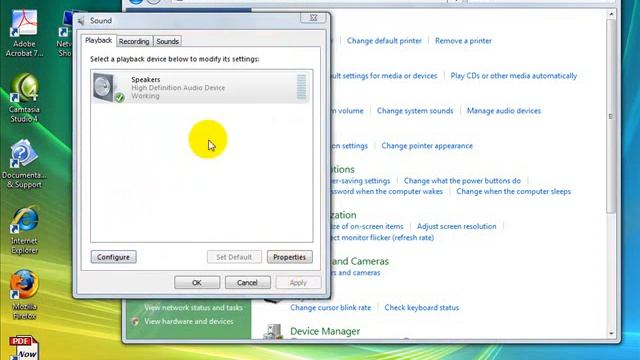The image size is (640, 360).
Task: Click 'Change pointer appearance' link
Action: [x=427, y=146]
